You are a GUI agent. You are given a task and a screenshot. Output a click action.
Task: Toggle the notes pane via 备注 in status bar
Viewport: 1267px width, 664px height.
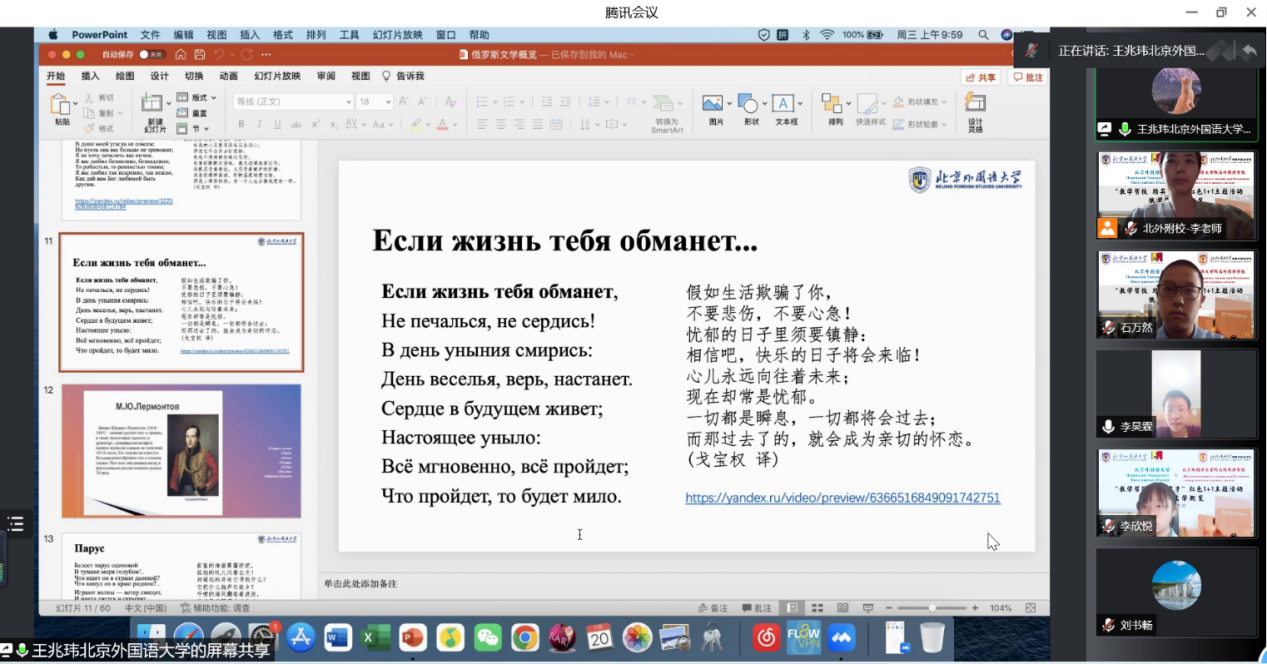713,608
